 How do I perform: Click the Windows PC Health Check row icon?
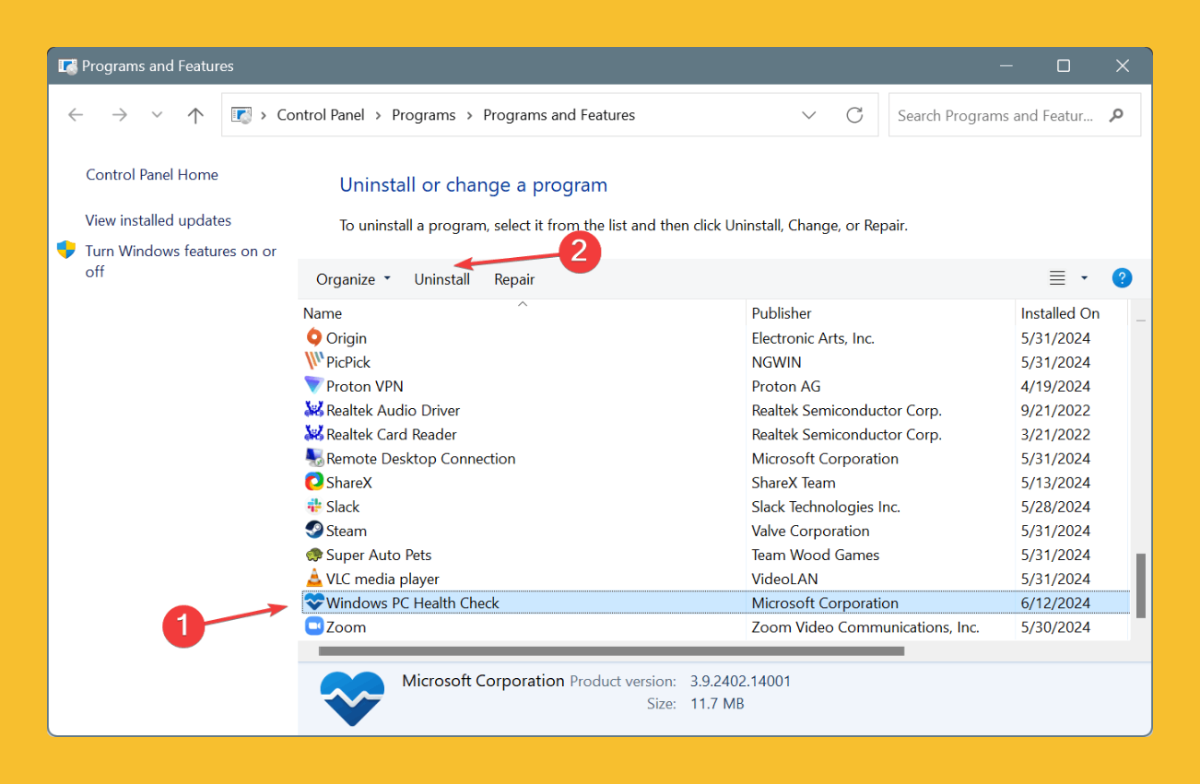pyautogui.click(x=314, y=603)
